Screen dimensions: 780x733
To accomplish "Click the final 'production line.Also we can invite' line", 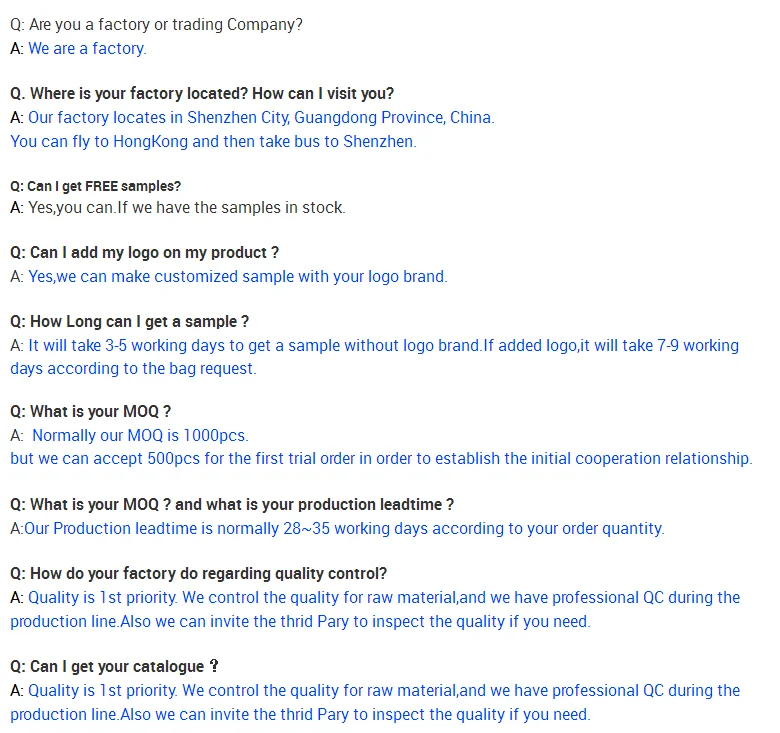I will [300, 715].
